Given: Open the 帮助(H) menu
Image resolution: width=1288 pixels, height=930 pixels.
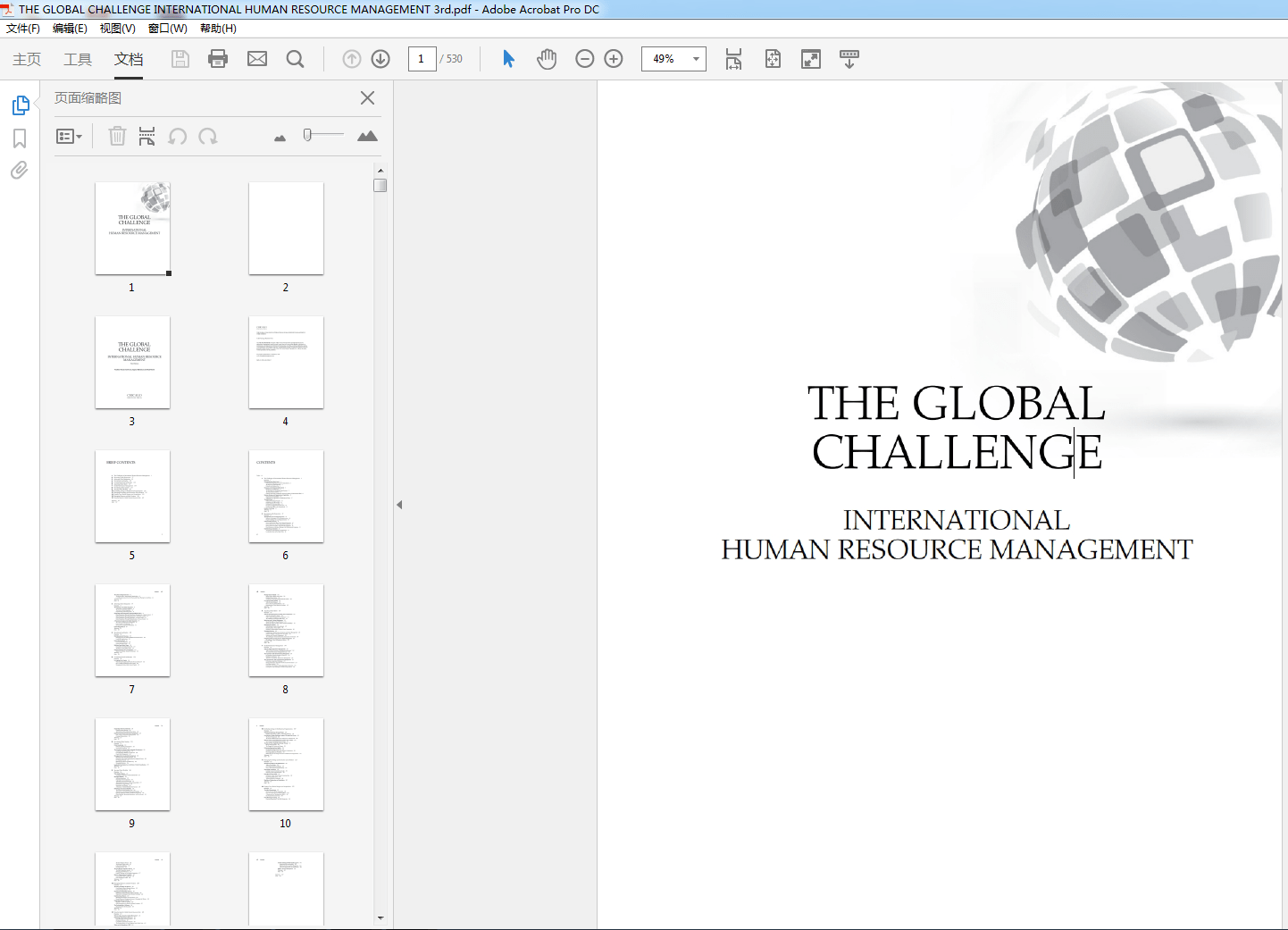Looking at the screenshot, I should click(x=218, y=29).
